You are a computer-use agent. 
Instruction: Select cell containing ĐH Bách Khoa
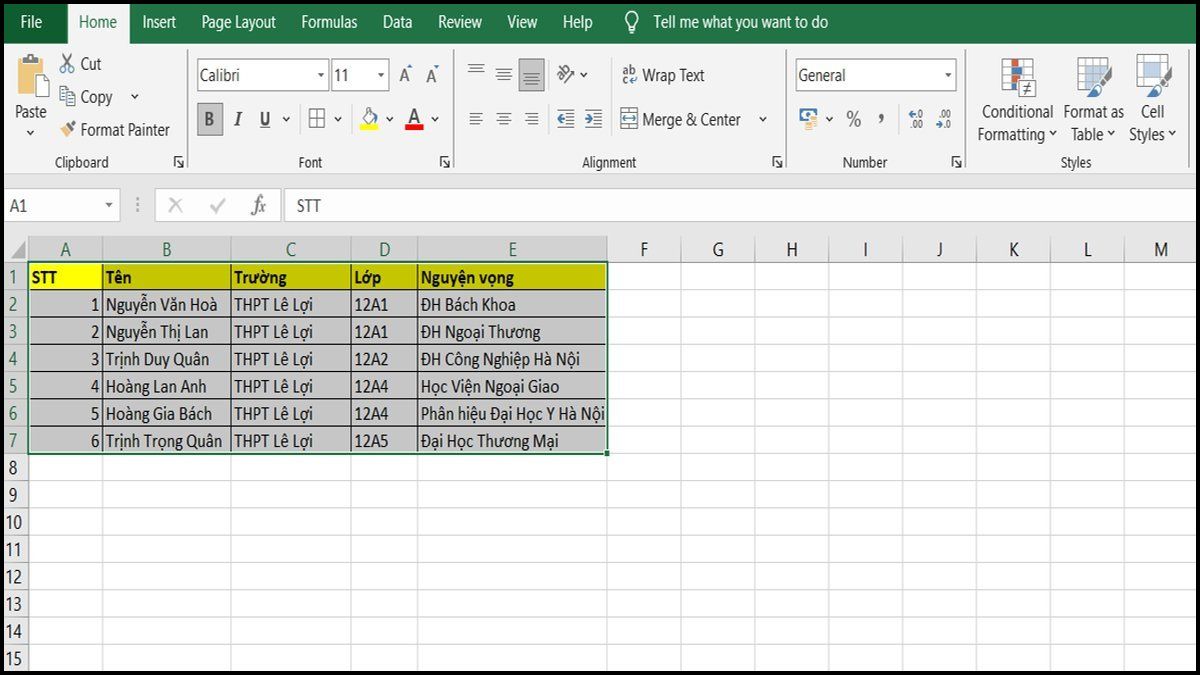tap(512, 304)
